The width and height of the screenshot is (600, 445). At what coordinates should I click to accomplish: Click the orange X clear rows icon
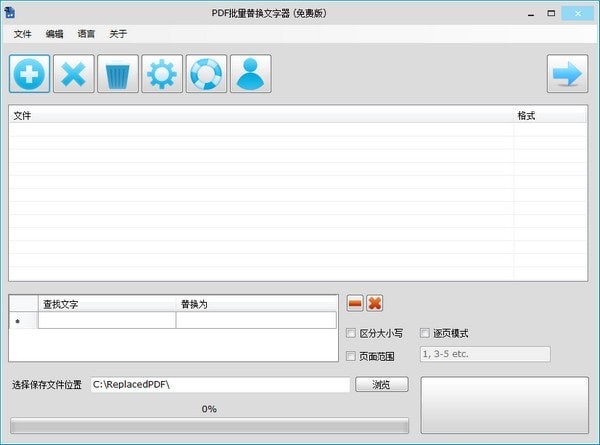(375, 303)
